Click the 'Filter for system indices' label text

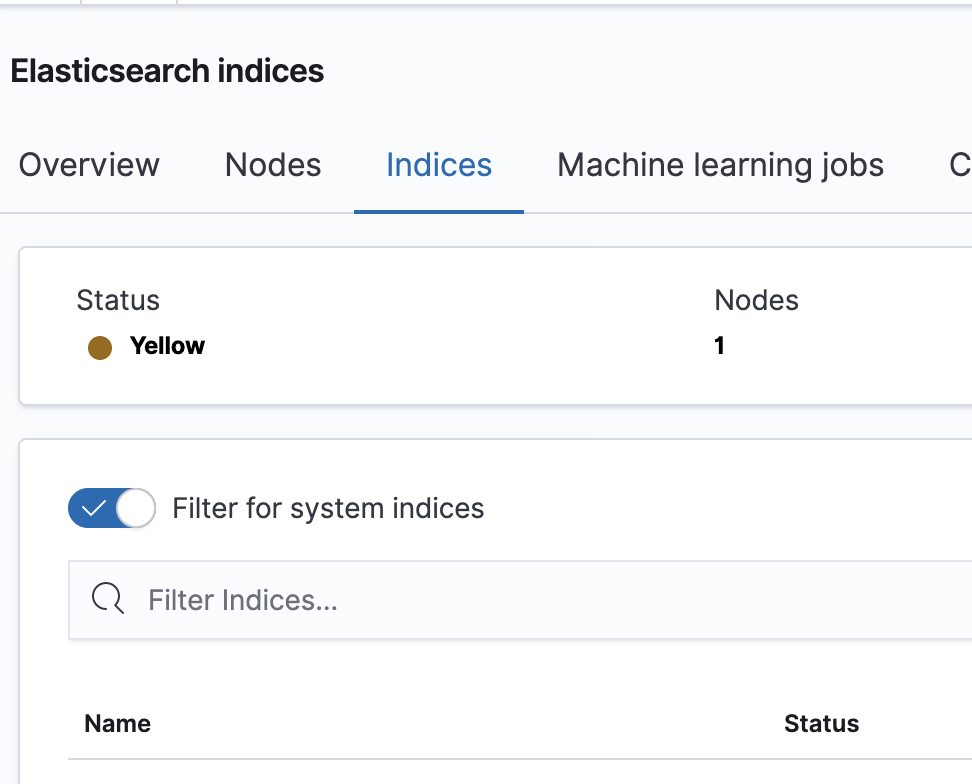[x=328, y=509]
